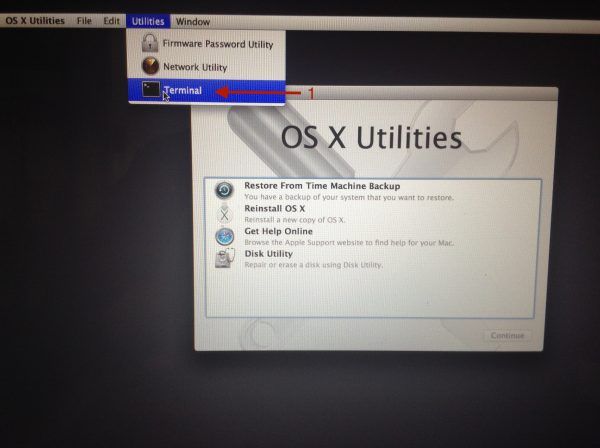Click the Time Machine backup icon

225,190
